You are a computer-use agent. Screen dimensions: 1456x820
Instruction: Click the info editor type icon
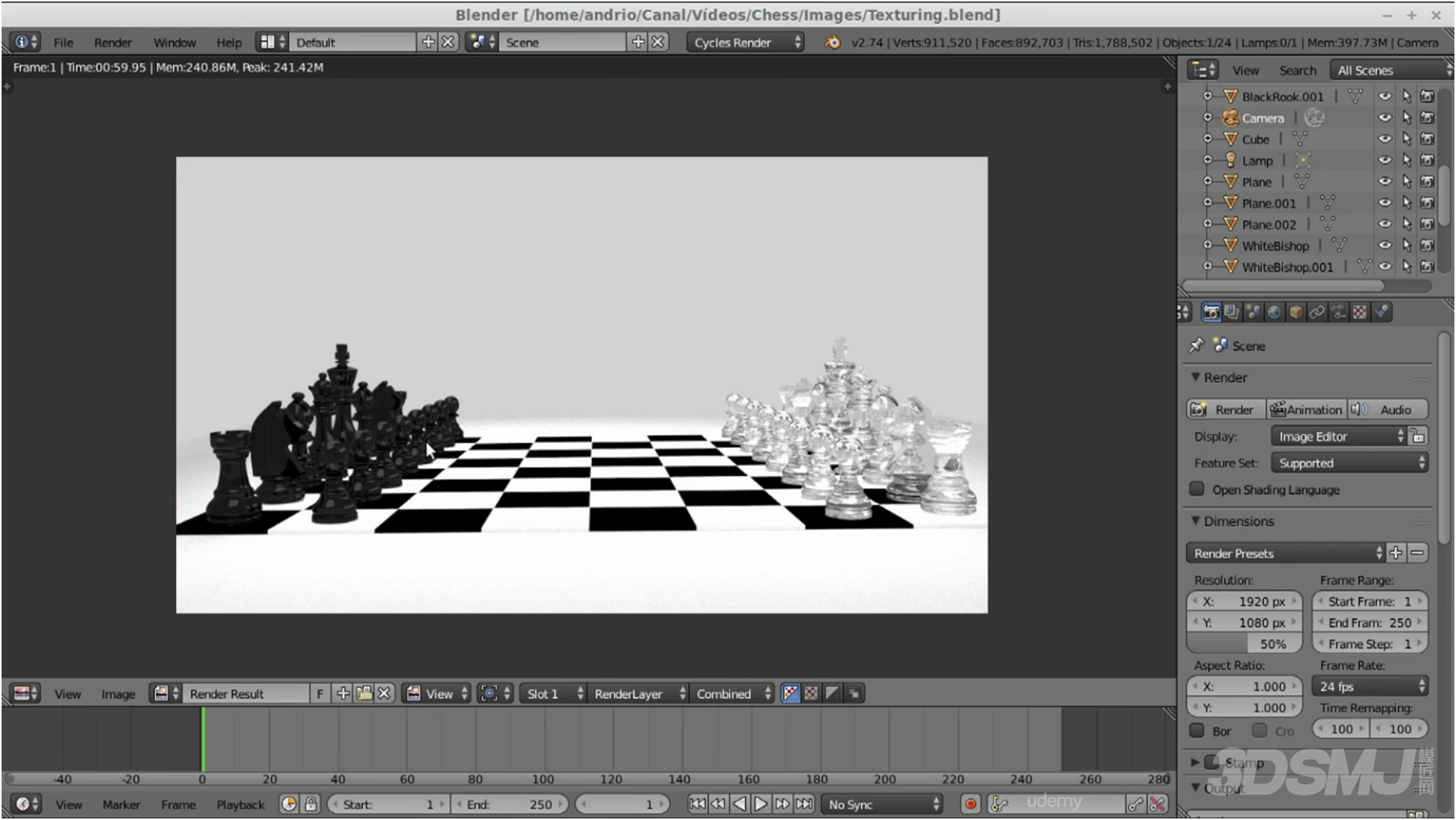coord(25,42)
